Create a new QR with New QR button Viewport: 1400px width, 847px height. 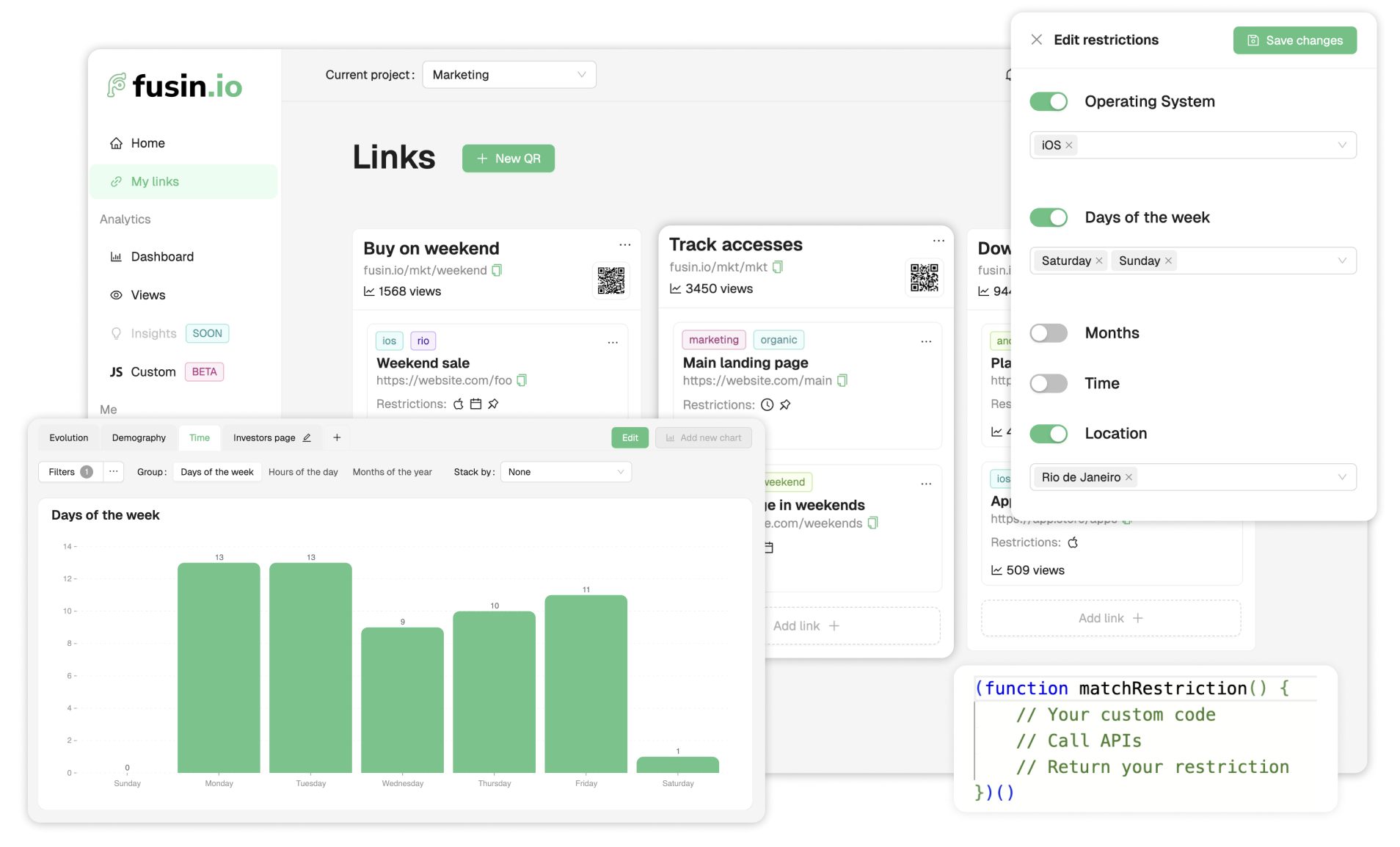point(508,159)
